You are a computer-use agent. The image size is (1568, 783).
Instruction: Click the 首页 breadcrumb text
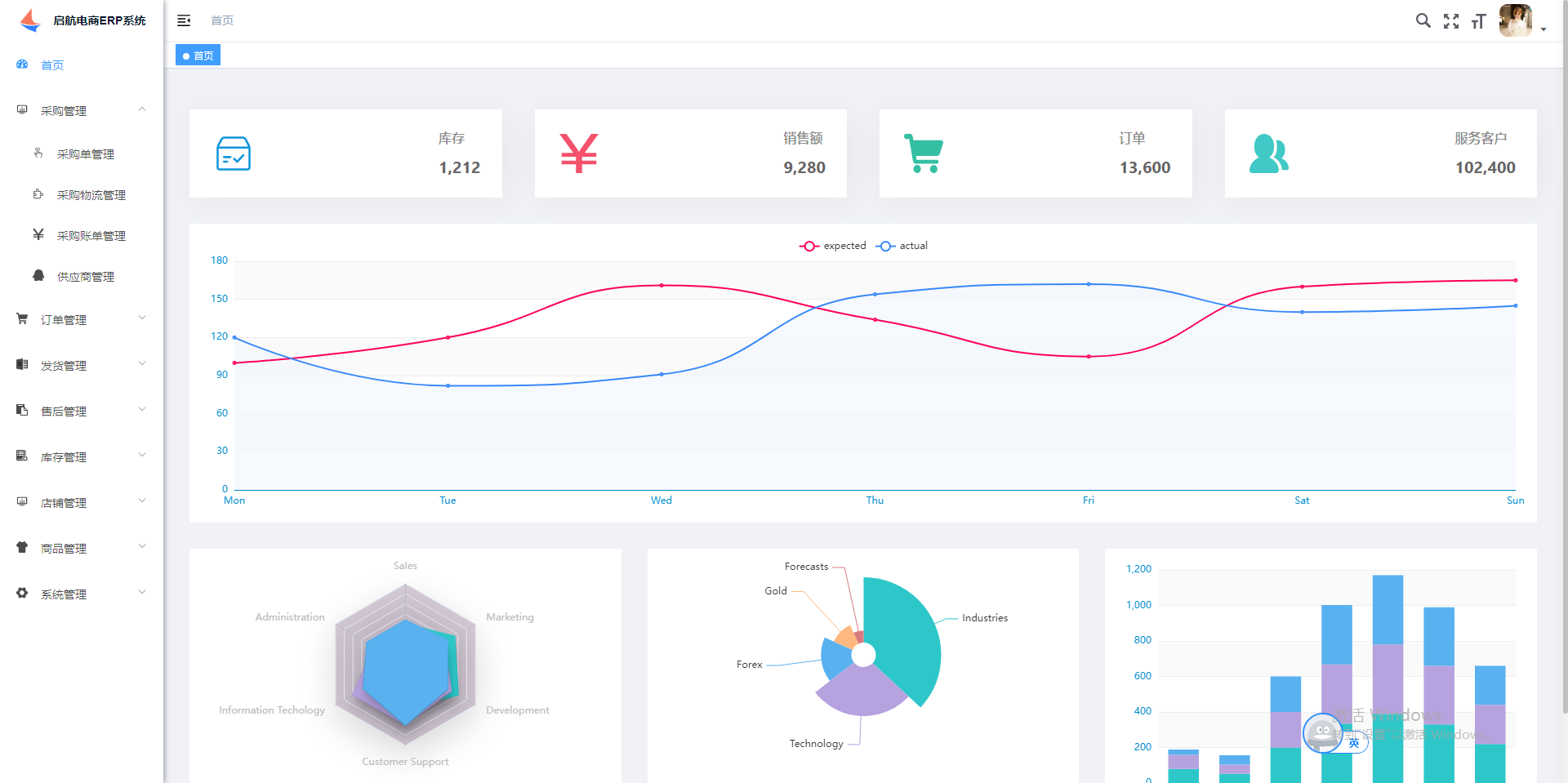tap(222, 20)
